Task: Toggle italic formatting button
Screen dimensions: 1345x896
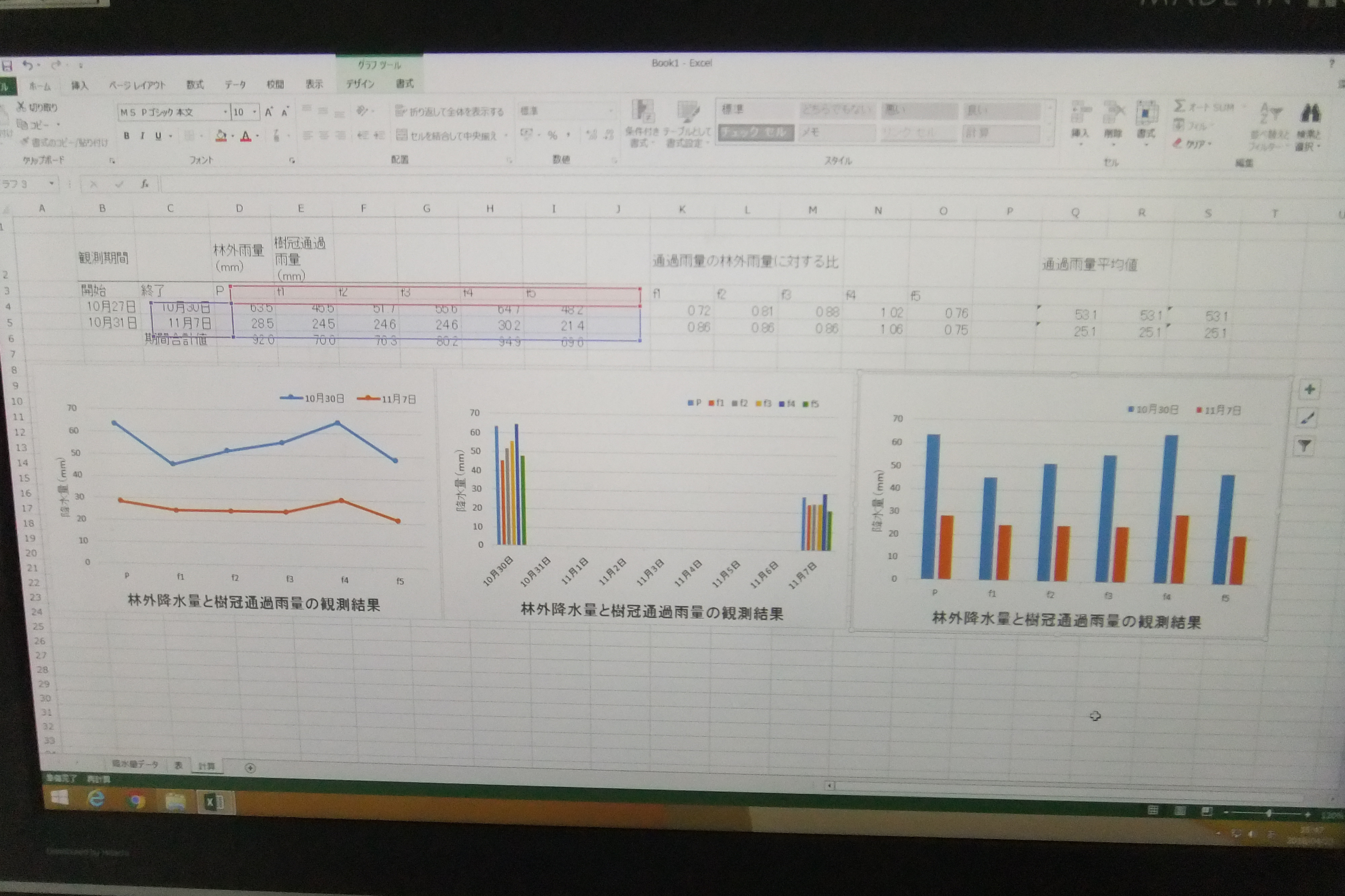Action: click(x=142, y=135)
